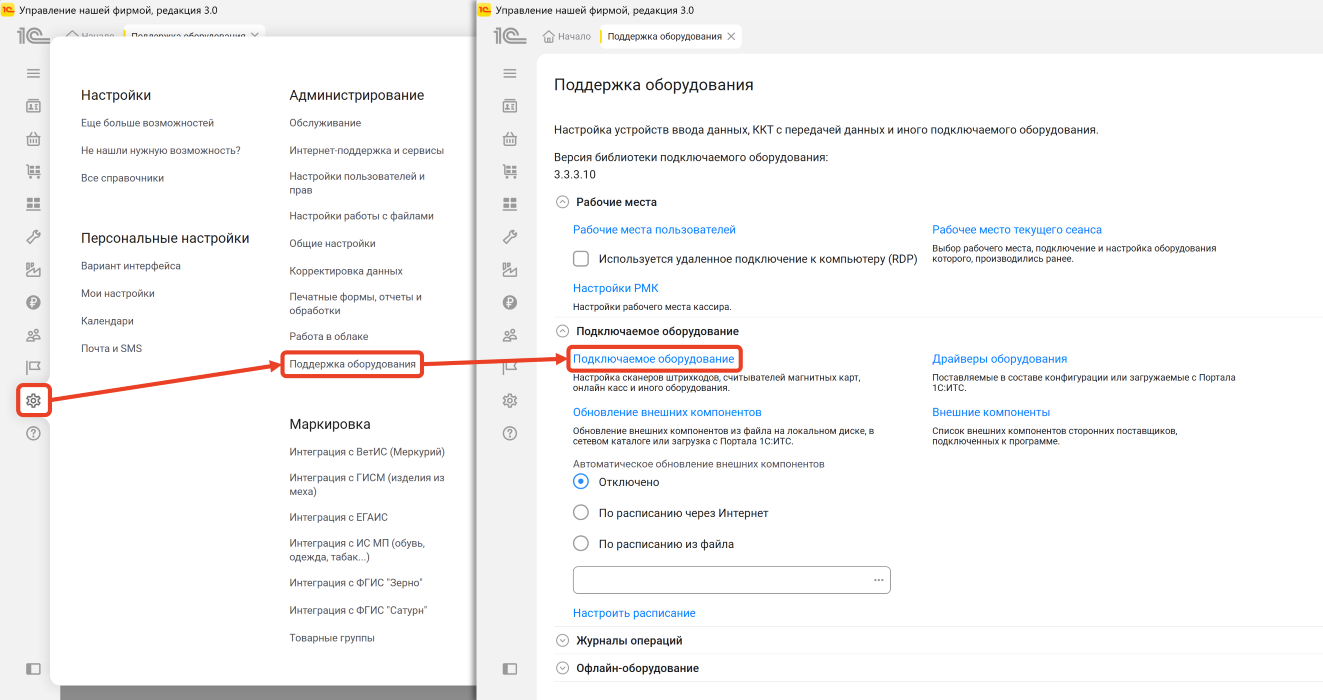Open the help question-mark icon in left window
Image resolution: width=1323 pixels, height=700 pixels.
[x=33, y=433]
